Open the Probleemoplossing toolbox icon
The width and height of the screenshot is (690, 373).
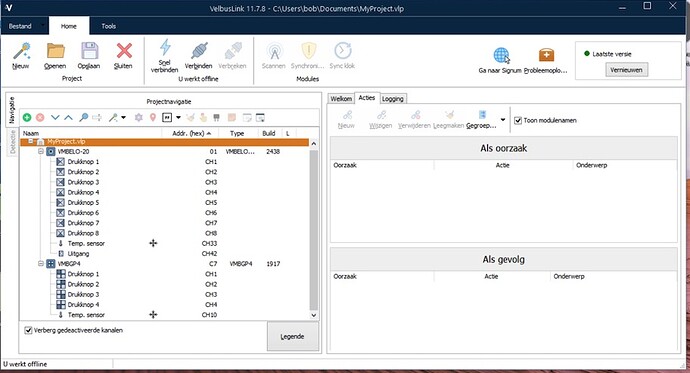point(546,55)
